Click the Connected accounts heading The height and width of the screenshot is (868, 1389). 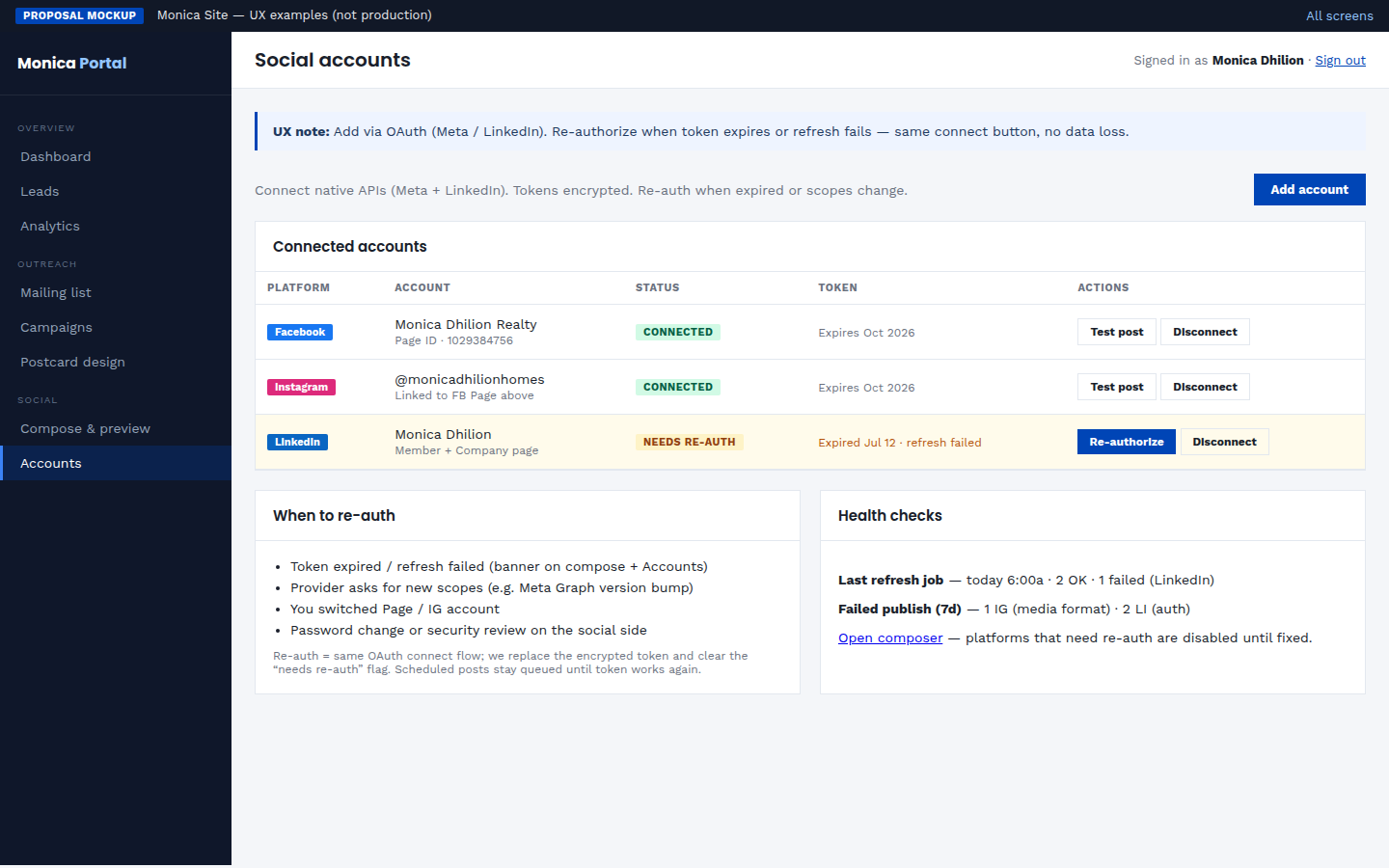click(349, 246)
